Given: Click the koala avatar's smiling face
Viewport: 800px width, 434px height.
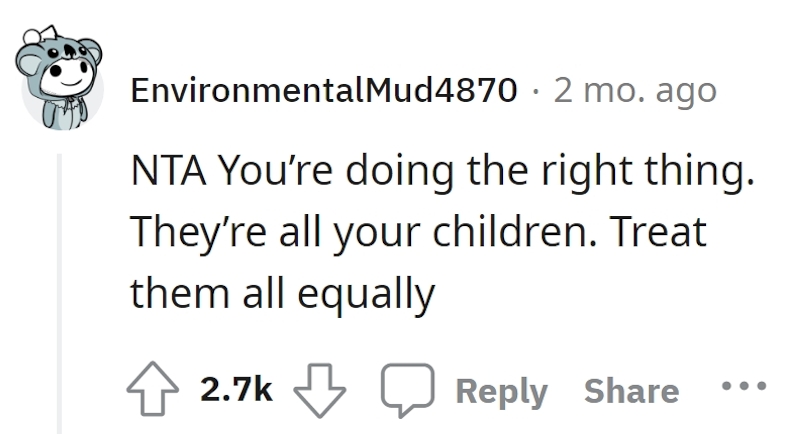Looking at the screenshot, I should pyautogui.click(x=68, y=78).
